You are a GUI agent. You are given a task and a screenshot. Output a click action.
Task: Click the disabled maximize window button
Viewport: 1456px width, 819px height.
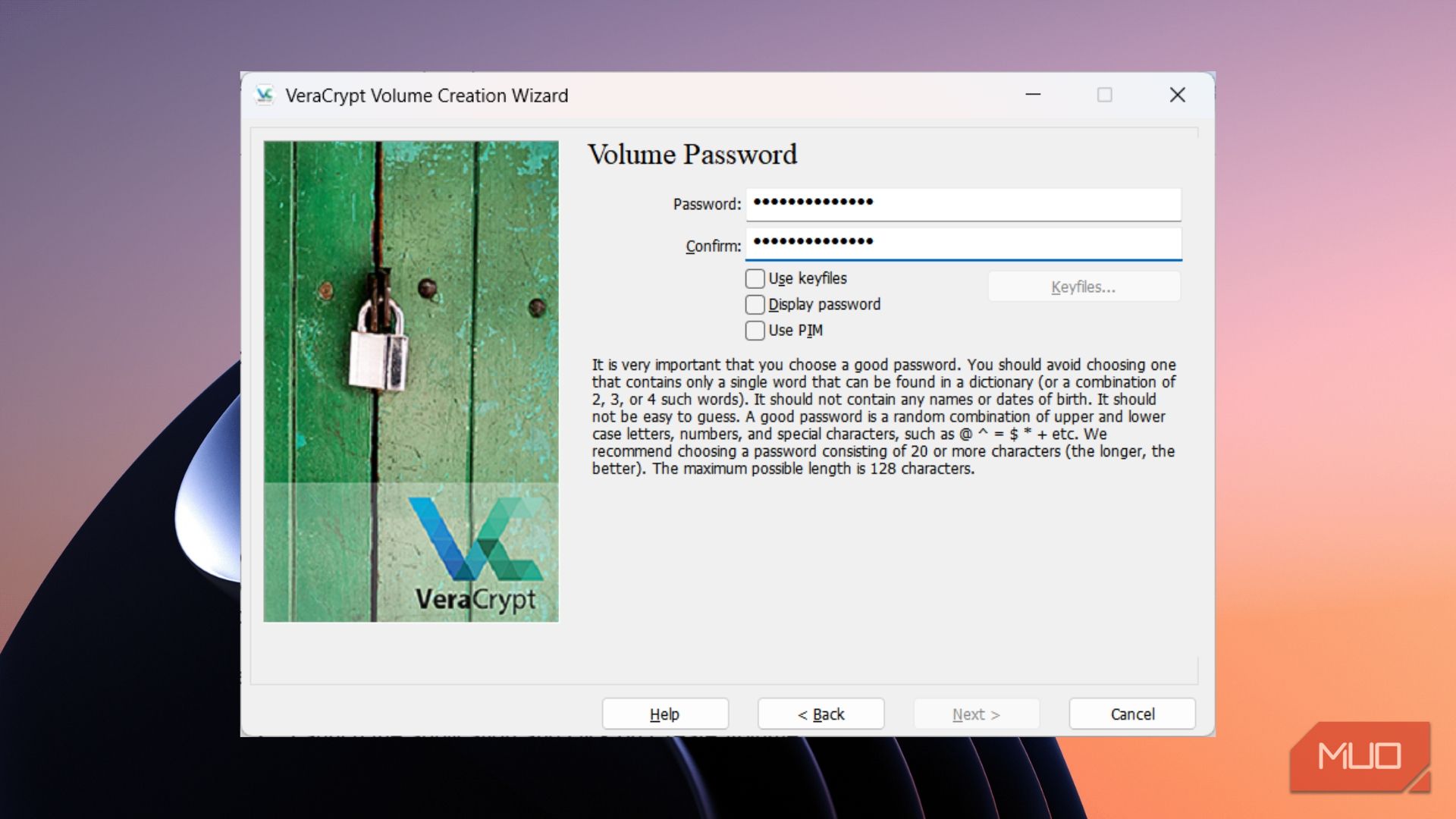point(1105,95)
